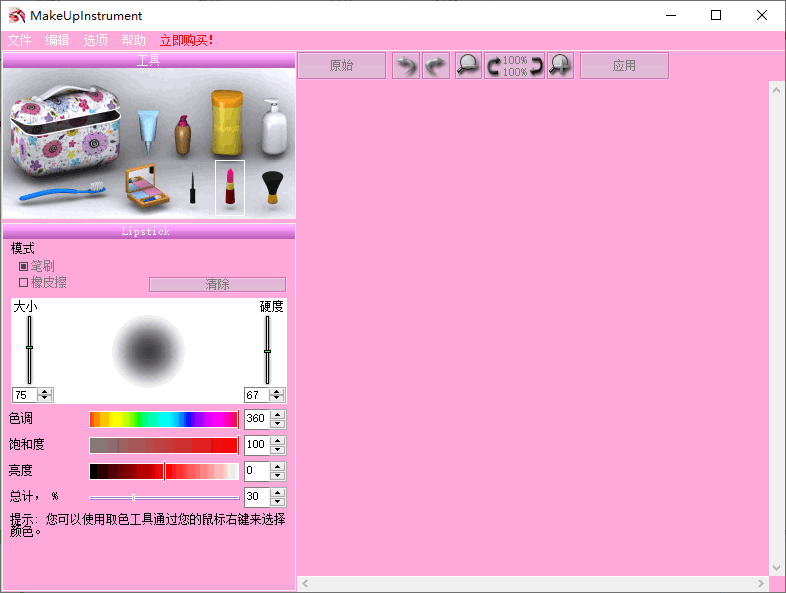Click the undo arrow button
The image size is (786, 593).
(406, 66)
